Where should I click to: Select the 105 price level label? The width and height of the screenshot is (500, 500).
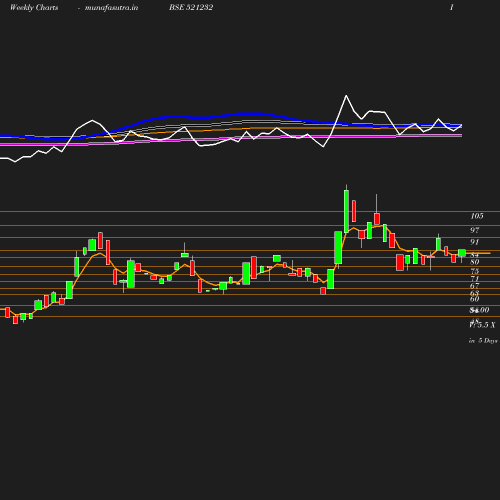[x=477, y=216]
